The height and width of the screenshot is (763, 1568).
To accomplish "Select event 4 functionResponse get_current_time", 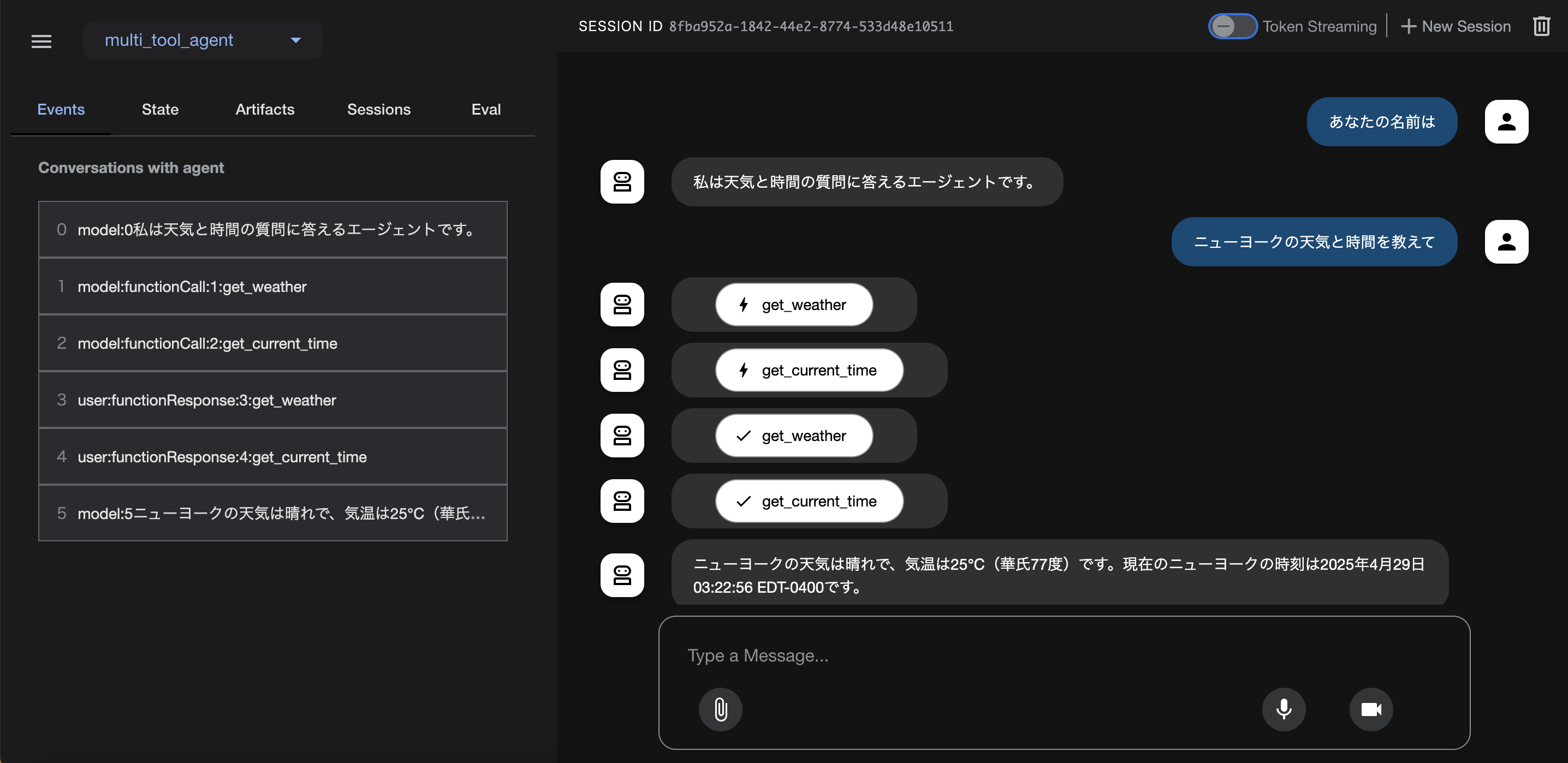I will [272, 457].
